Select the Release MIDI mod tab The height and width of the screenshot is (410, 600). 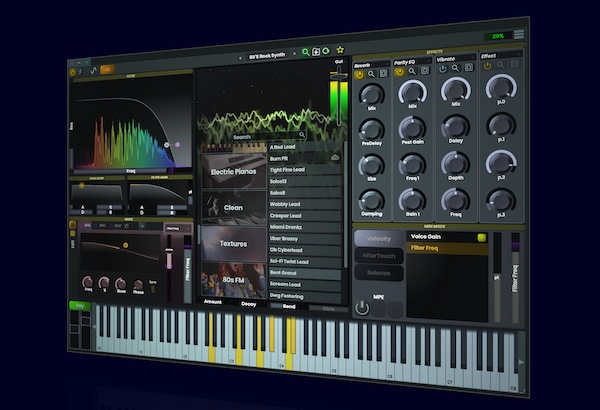(x=379, y=273)
